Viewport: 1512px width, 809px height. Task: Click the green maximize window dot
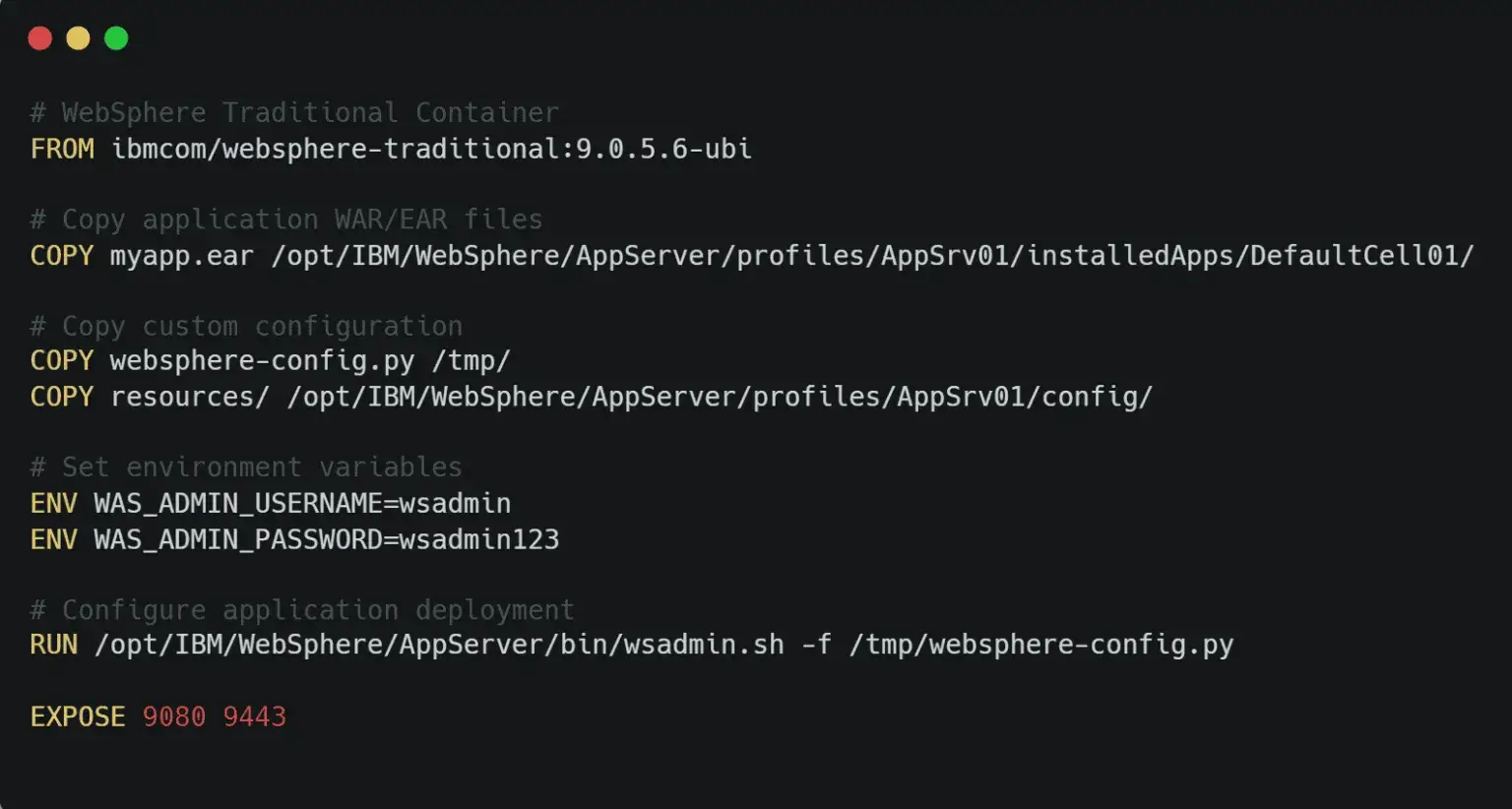pos(116,38)
